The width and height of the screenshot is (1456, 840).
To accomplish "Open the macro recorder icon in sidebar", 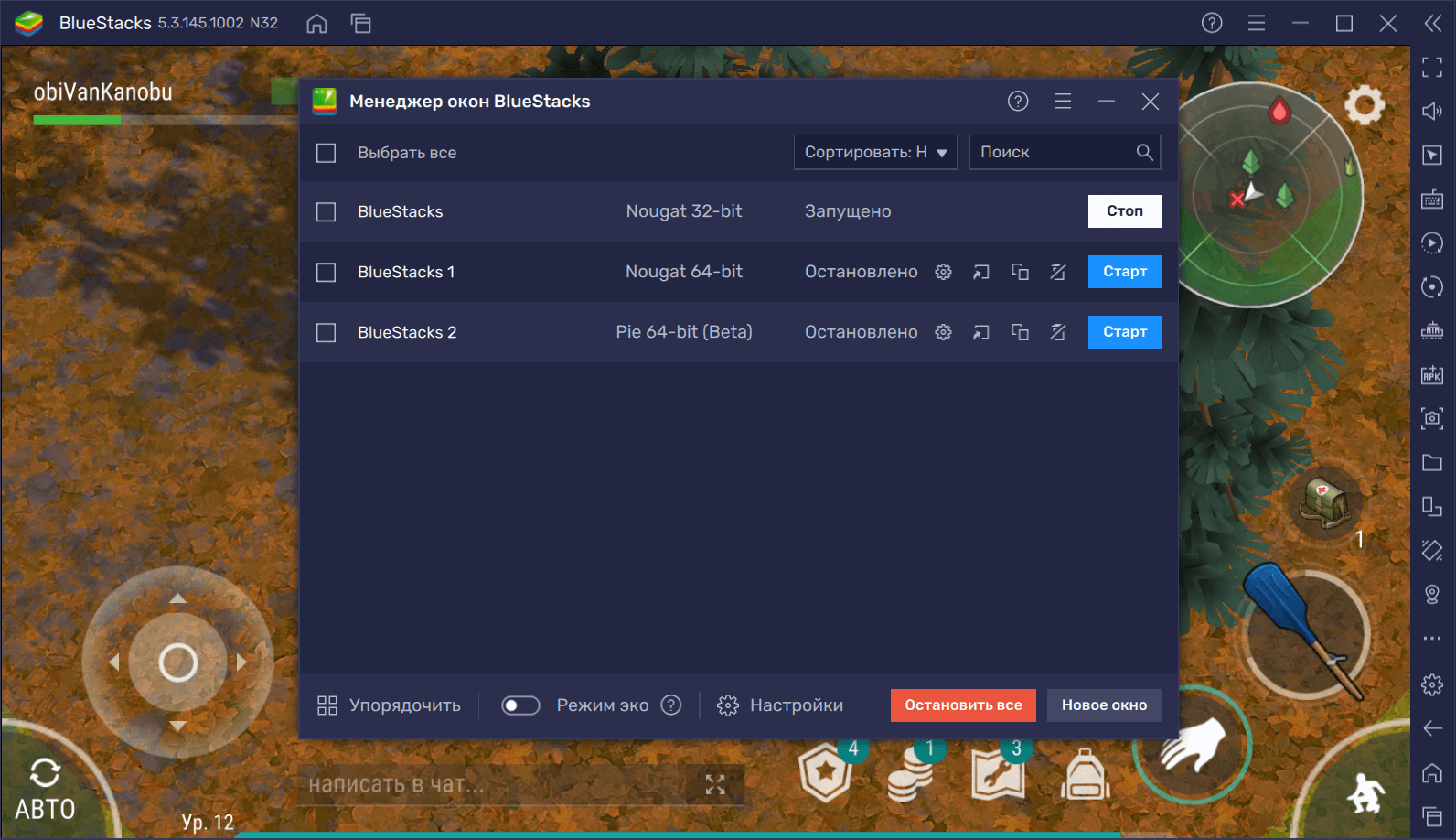I will click(1432, 242).
